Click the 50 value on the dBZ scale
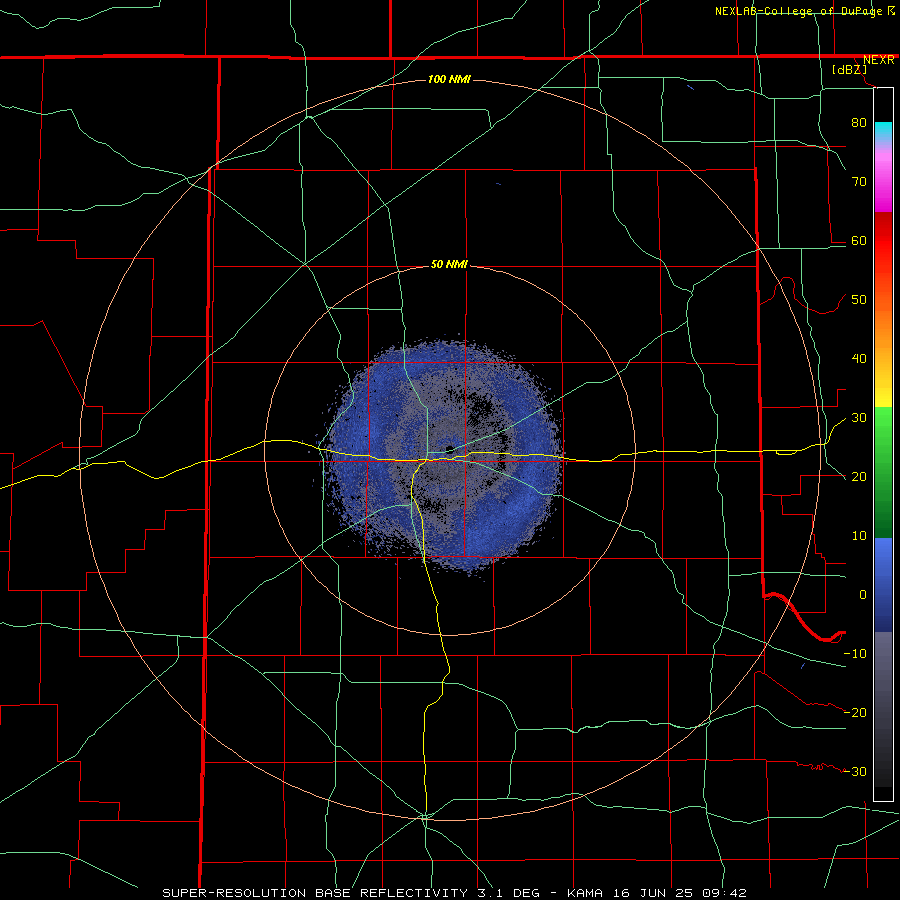Viewport: 900px width, 900px height. coord(859,300)
